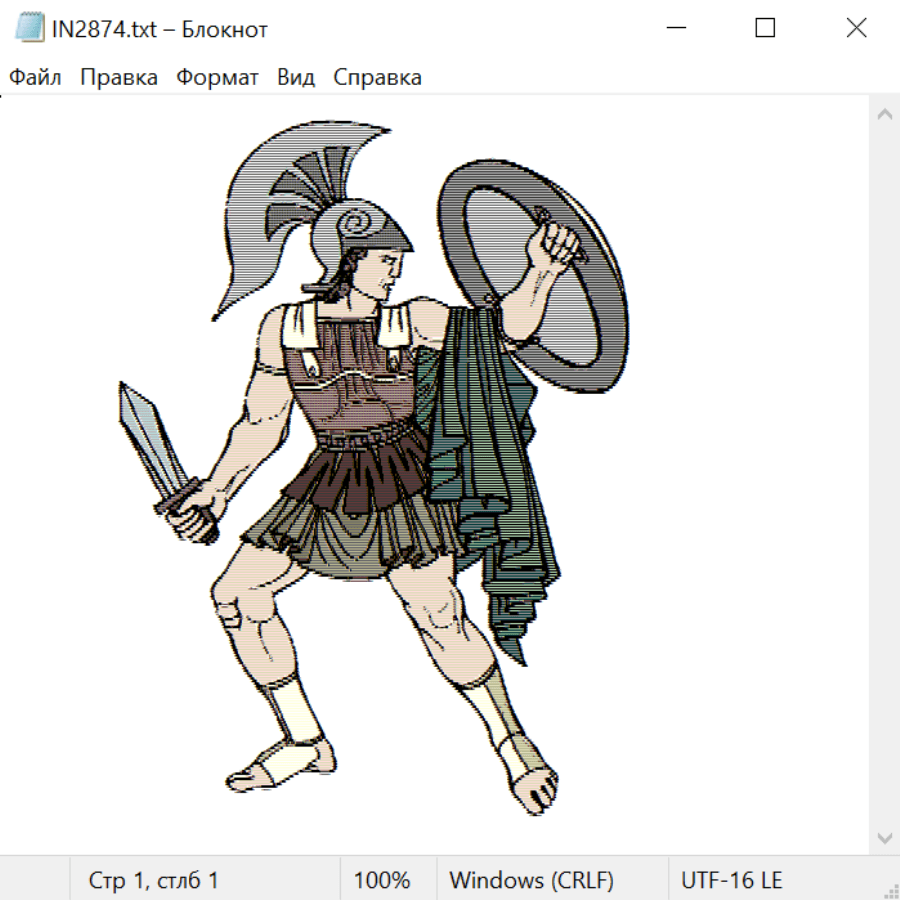Close the Блокнот window
Image resolution: width=900 pixels, height=900 pixels.
(856, 29)
